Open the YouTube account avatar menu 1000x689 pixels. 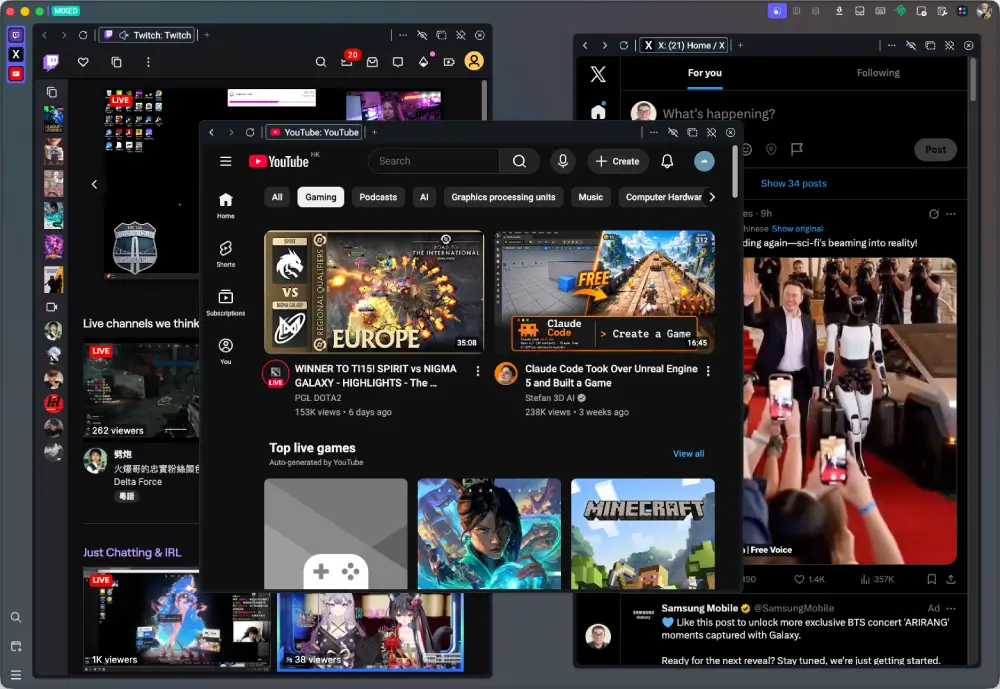point(704,161)
